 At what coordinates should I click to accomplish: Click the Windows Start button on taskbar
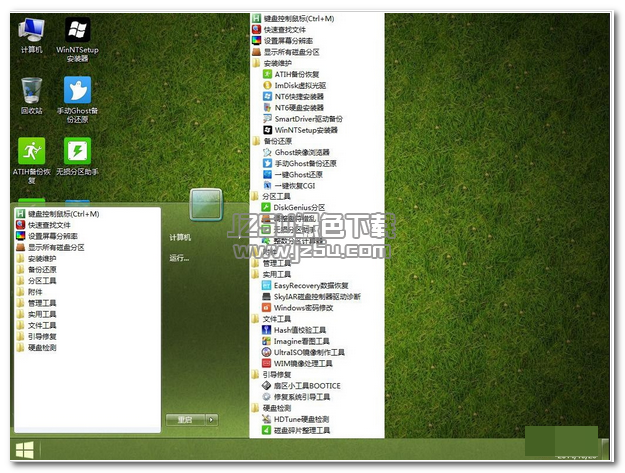[25, 450]
